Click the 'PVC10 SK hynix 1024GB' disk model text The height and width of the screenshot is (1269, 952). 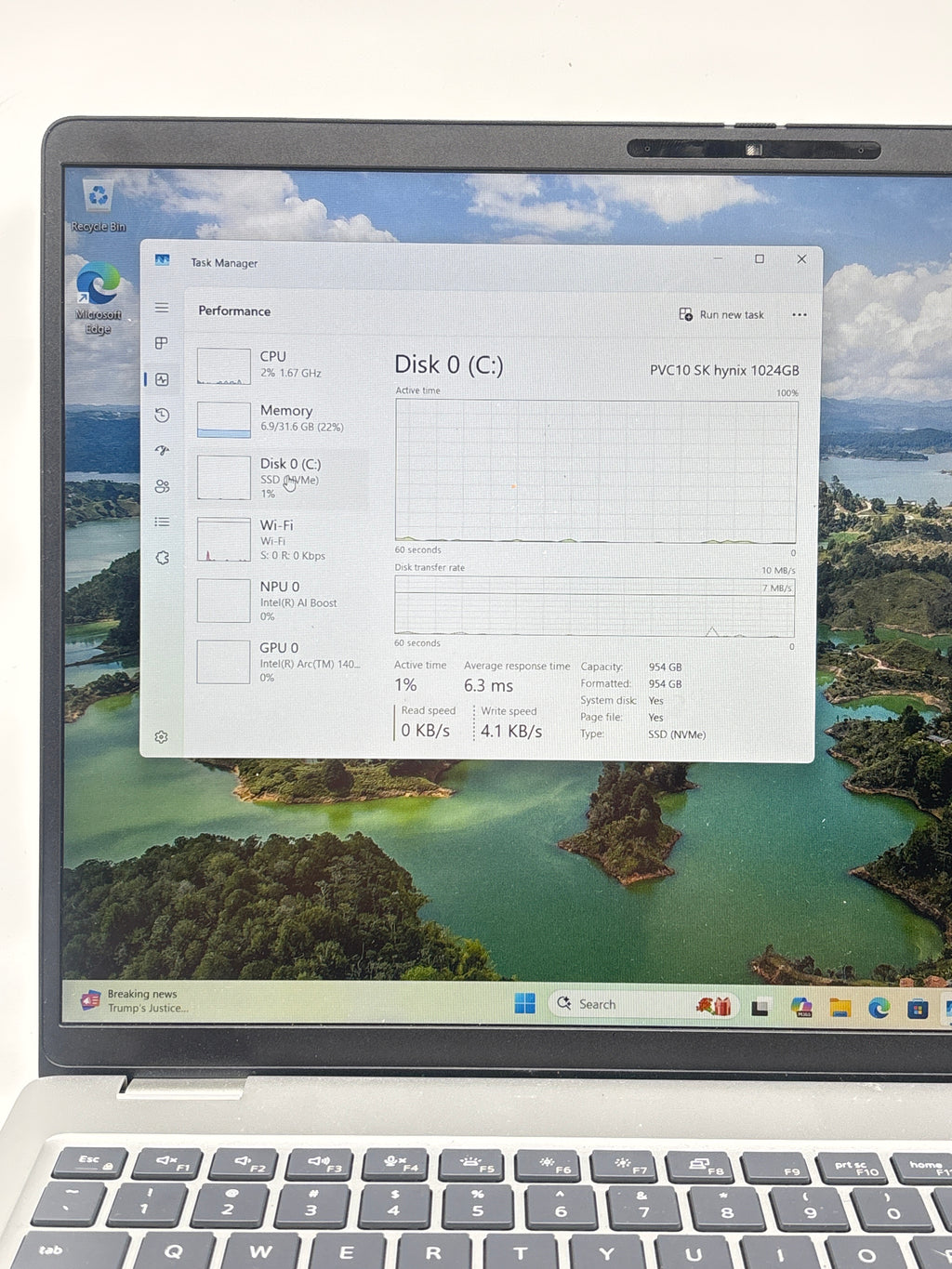[x=724, y=370]
